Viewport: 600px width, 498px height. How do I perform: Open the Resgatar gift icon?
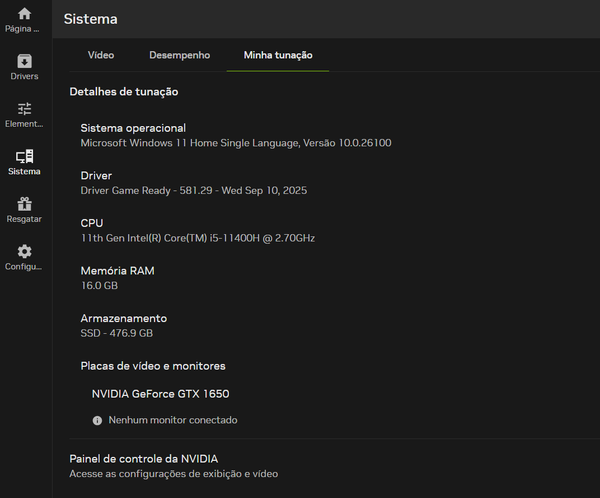click(24, 204)
